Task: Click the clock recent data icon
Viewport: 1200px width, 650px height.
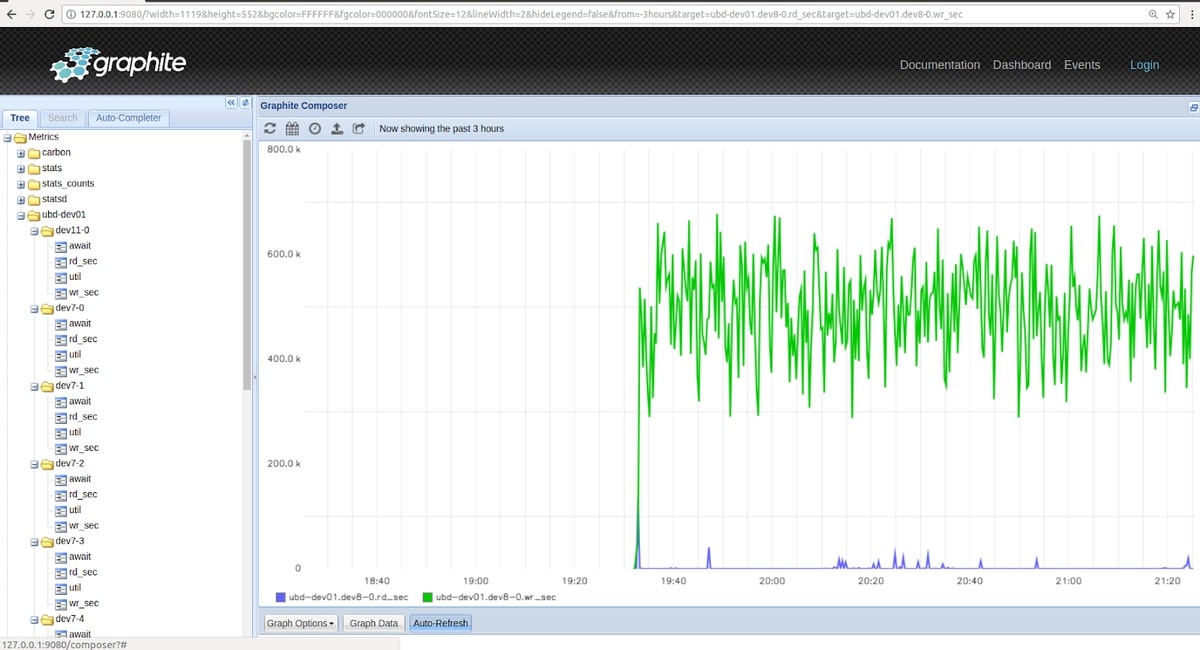Action: click(314, 129)
